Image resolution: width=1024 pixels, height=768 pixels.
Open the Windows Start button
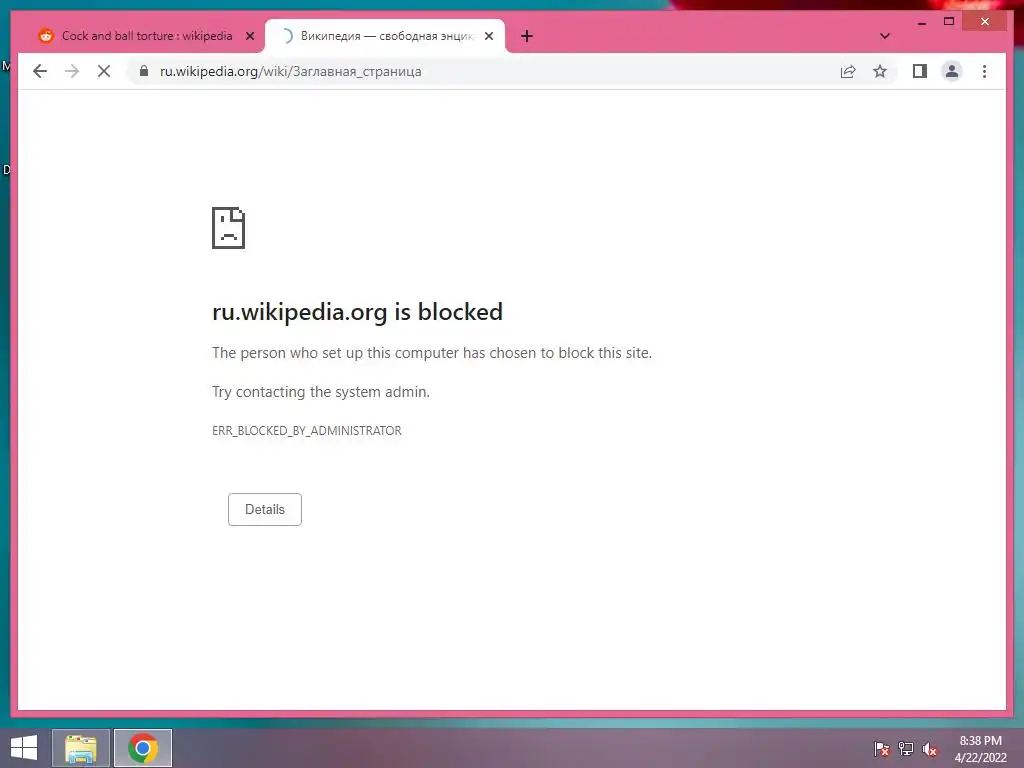click(24, 748)
